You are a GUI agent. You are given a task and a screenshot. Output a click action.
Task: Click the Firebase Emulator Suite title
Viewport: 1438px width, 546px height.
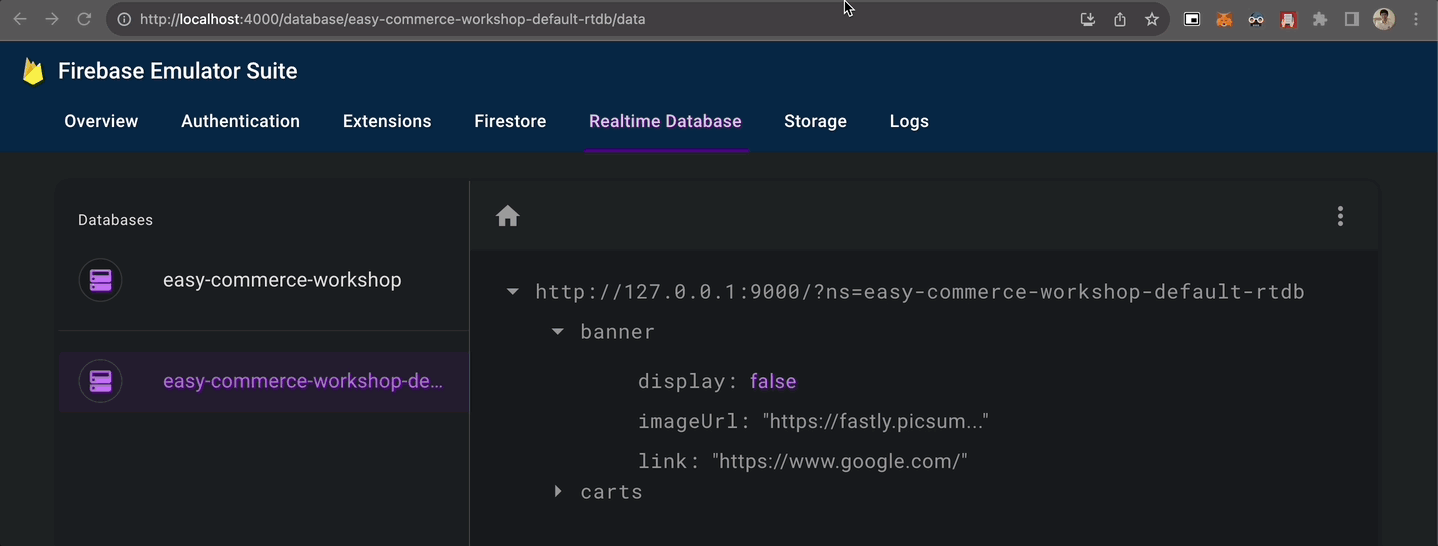[177, 71]
